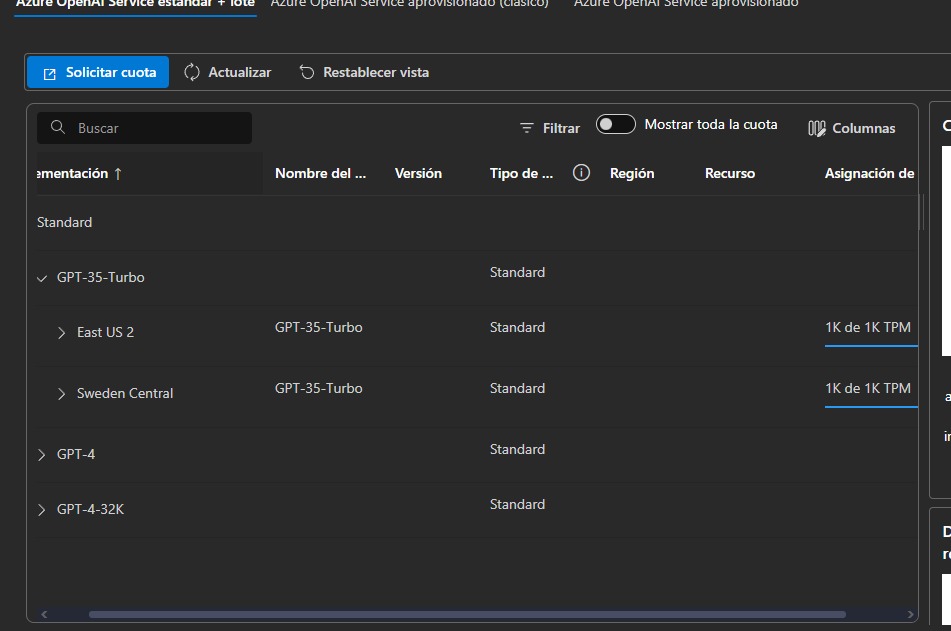951x631 pixels.
Task: Click Standard type in GPT-4-32K row
Action: coord(517,505)
